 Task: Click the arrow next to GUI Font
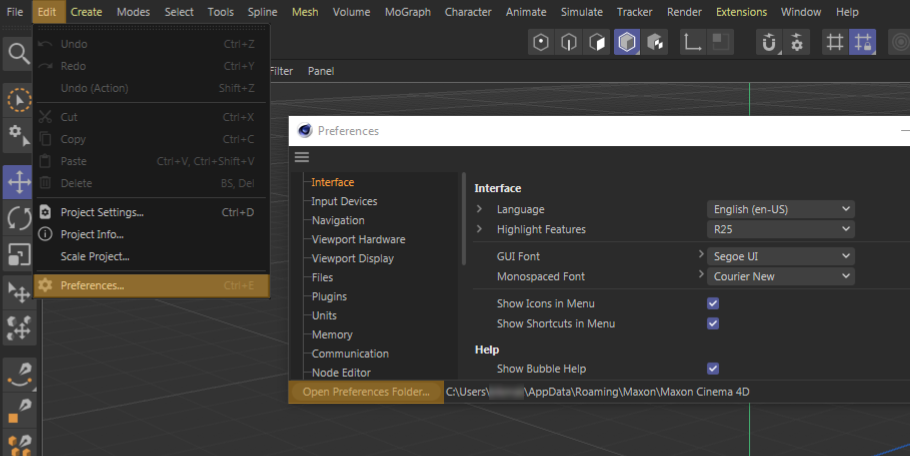(x=700, y=254)
